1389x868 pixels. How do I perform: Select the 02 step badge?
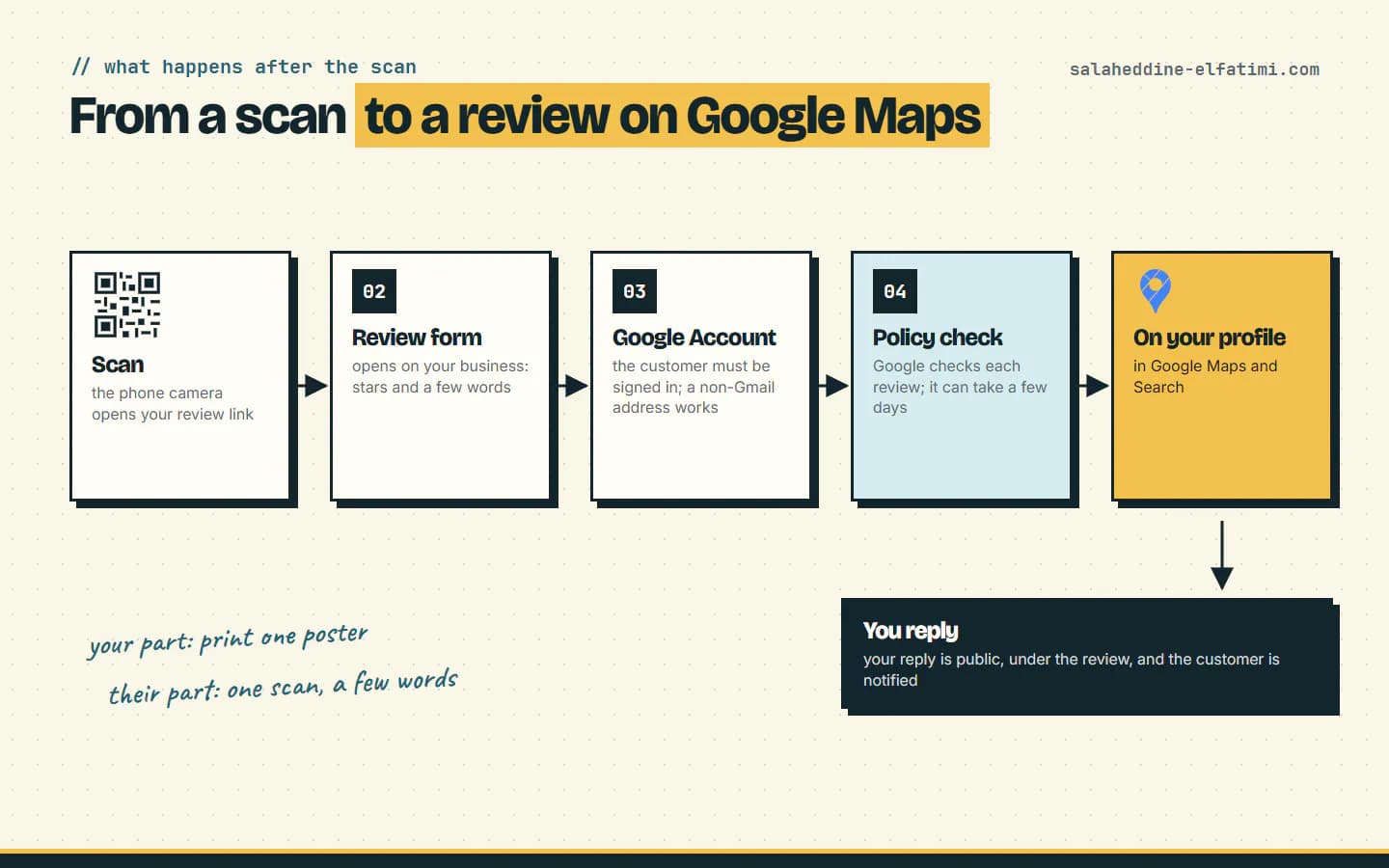[374, 291]
